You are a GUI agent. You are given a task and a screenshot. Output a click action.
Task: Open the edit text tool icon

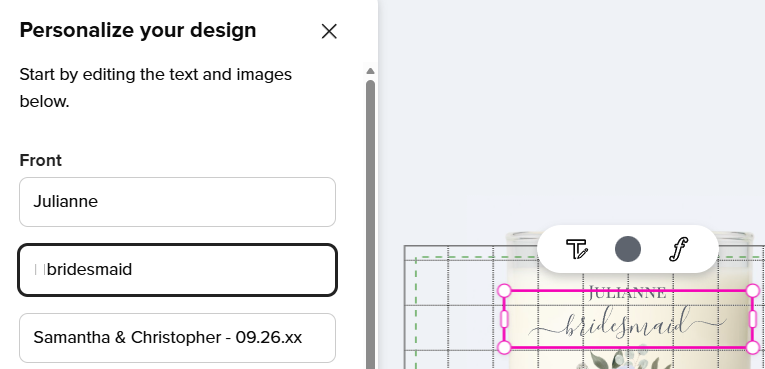click(577, 249)
